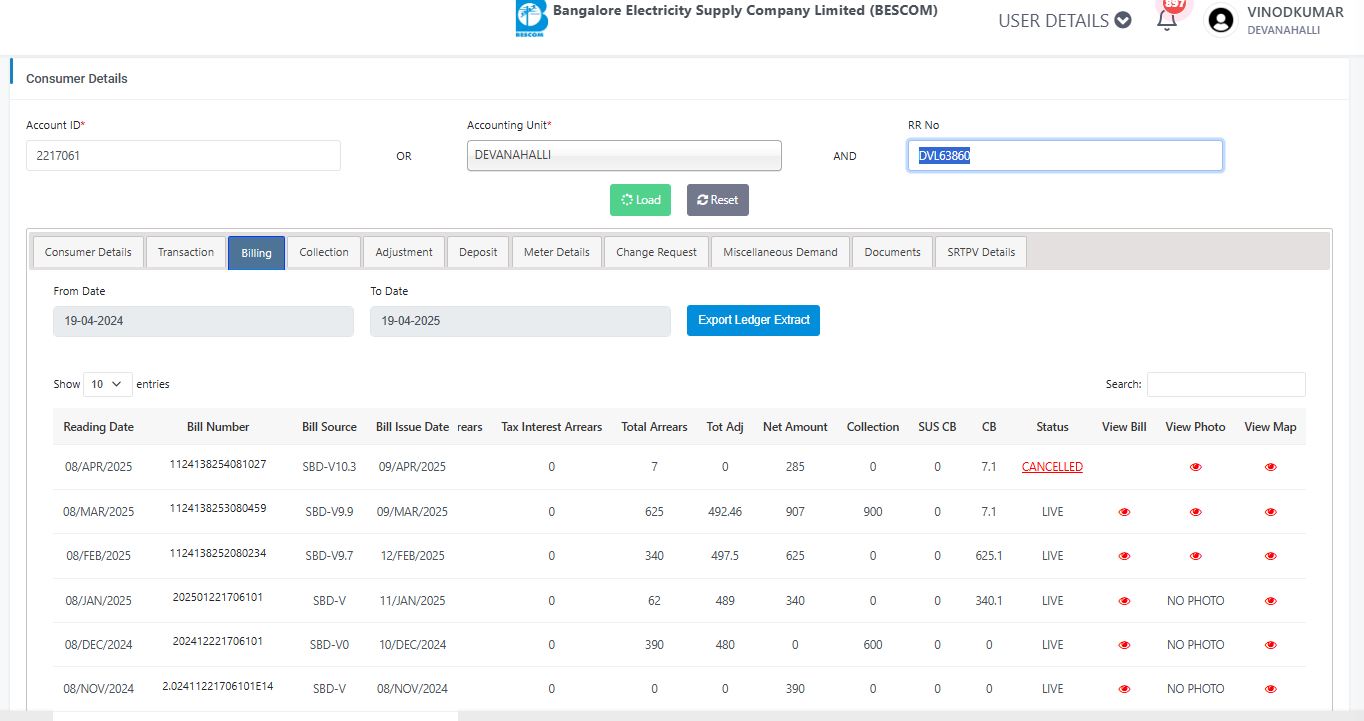Open the Transaction tab

pos(186,252)
